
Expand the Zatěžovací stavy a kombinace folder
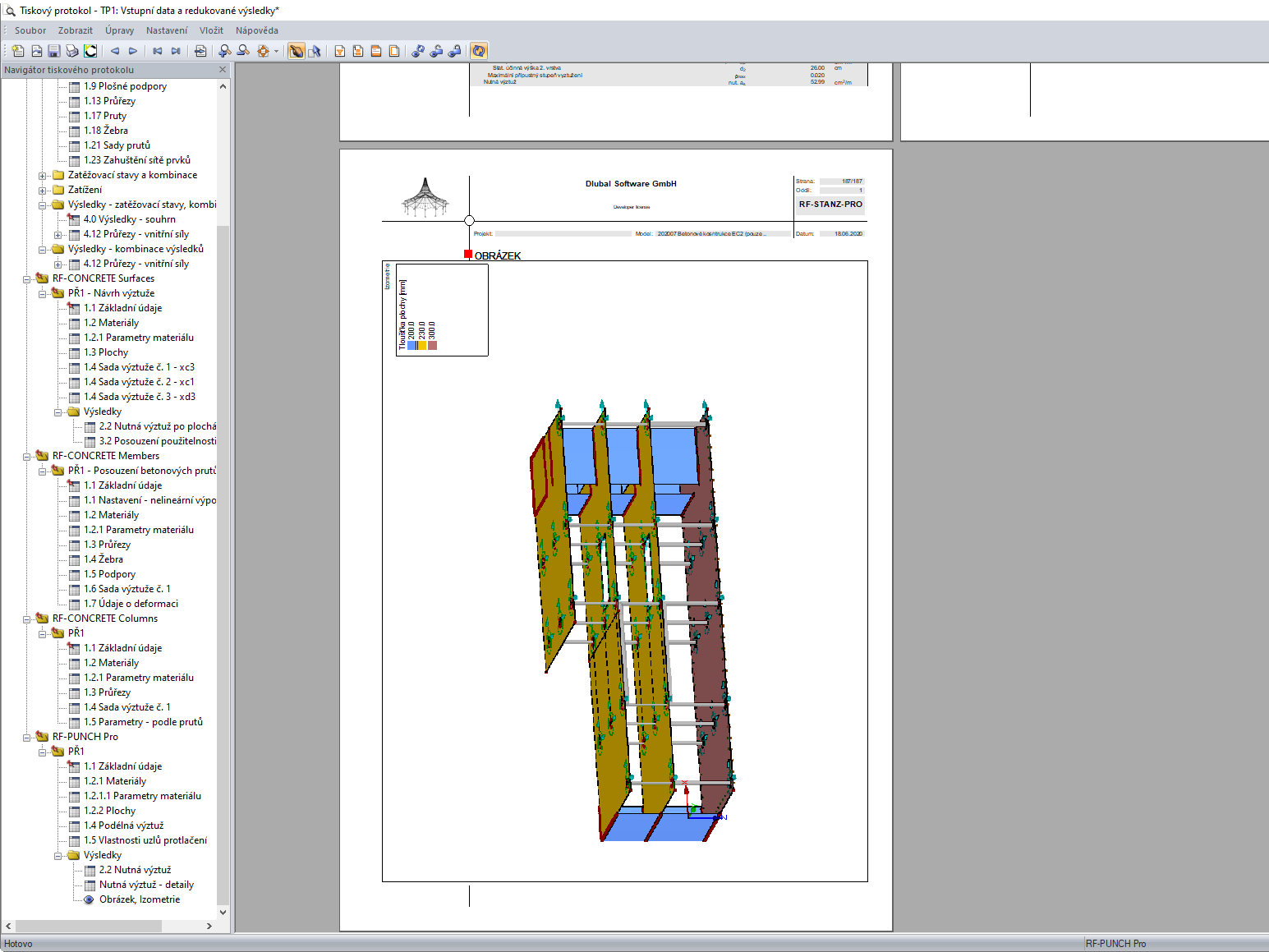(x=43, y=175)
